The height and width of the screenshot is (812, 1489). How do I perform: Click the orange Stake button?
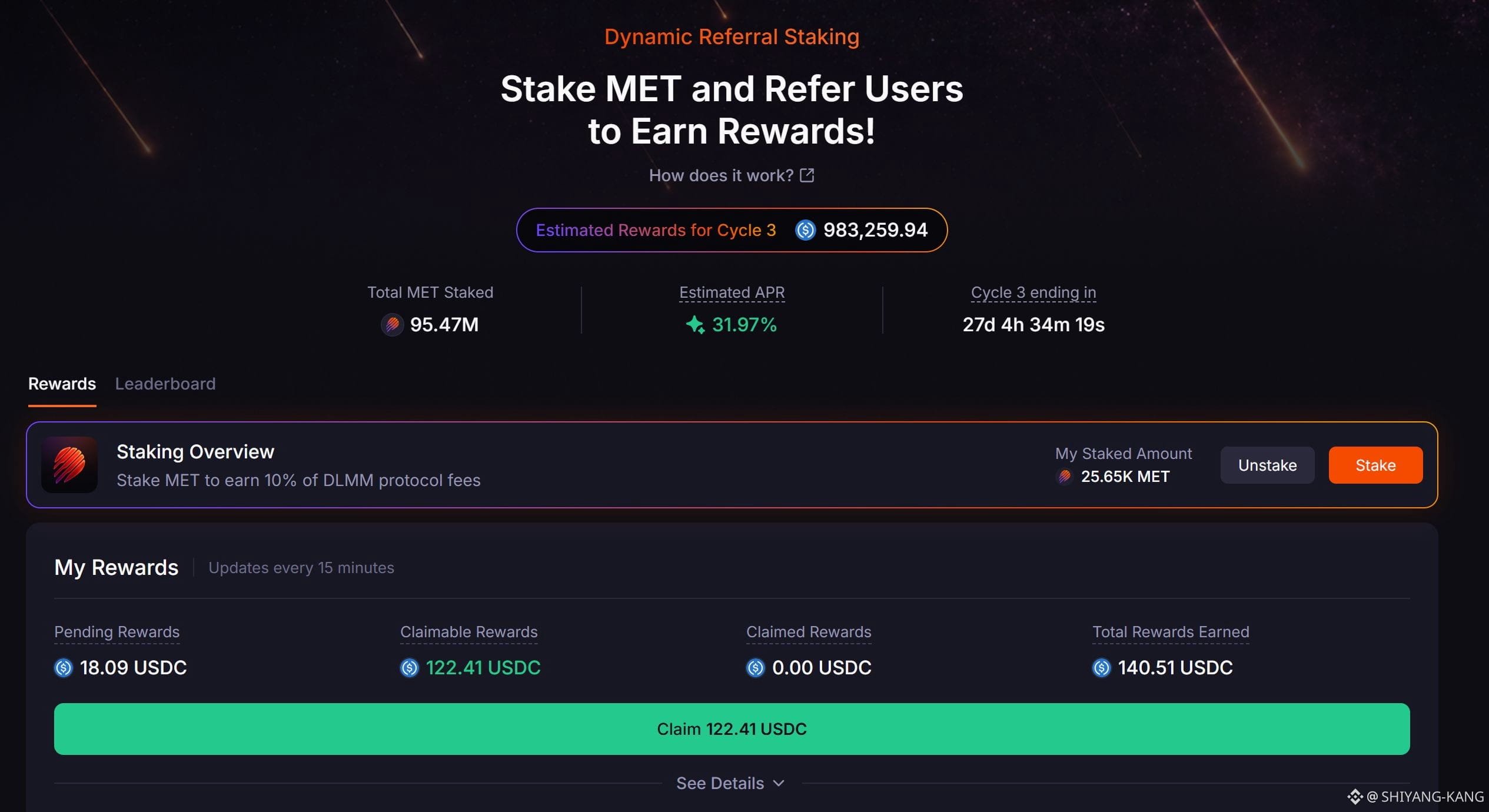coord(1375,465)
